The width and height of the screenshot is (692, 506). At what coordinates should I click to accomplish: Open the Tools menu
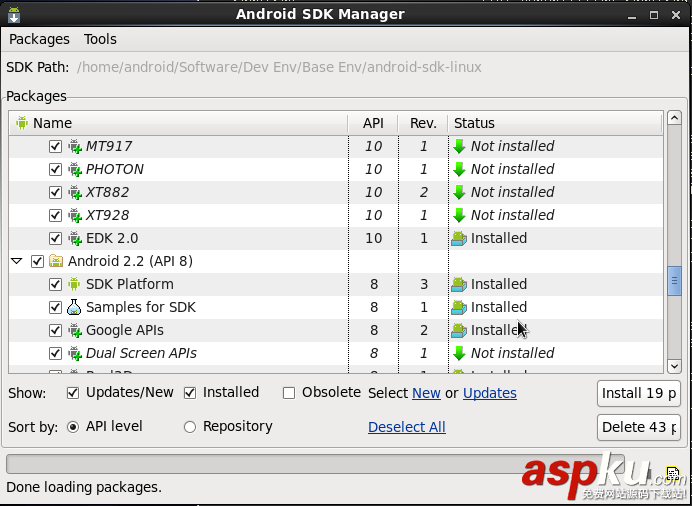[x=100, y=39]
